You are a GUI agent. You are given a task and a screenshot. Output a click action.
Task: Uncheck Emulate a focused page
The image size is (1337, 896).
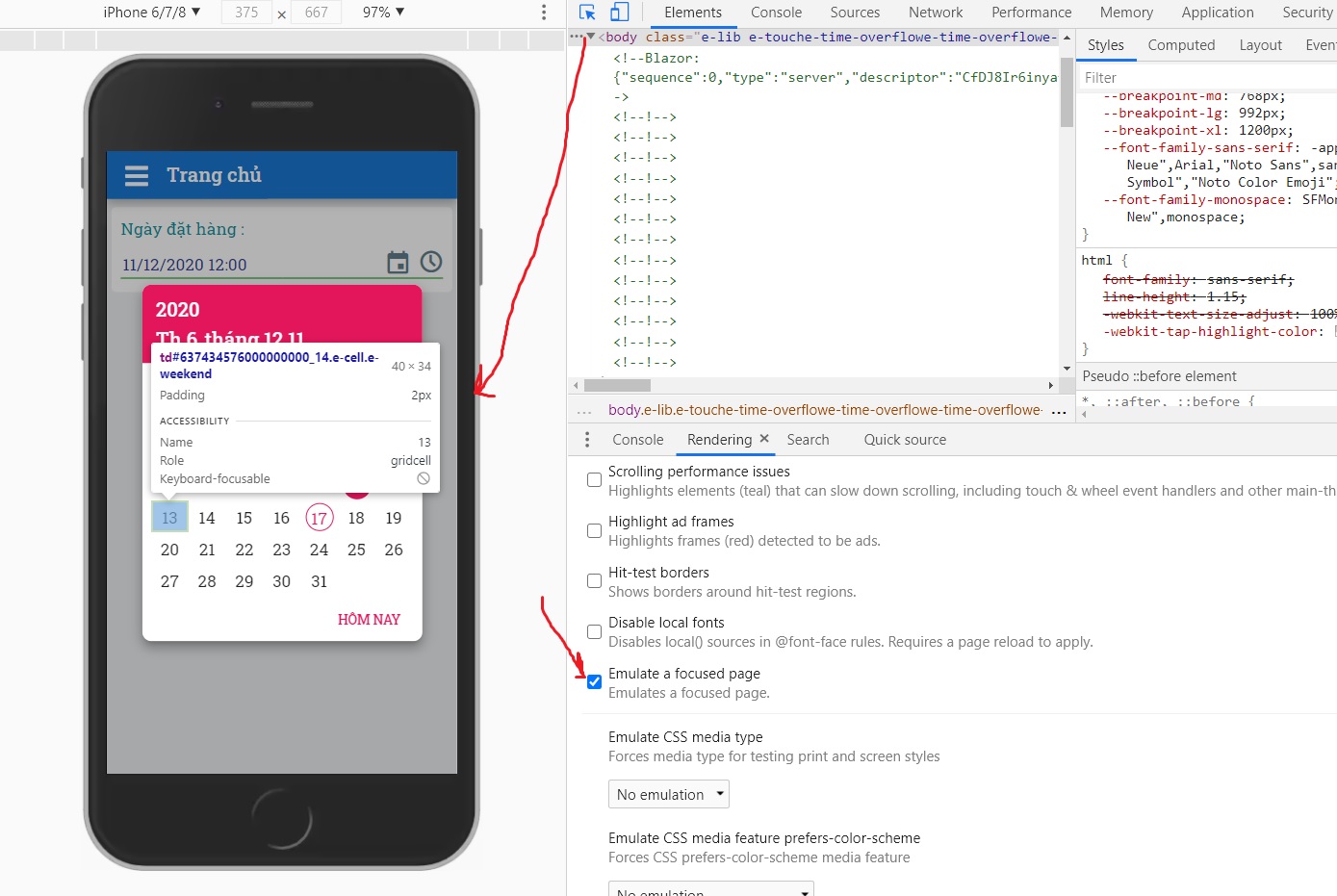coord(595,681)
